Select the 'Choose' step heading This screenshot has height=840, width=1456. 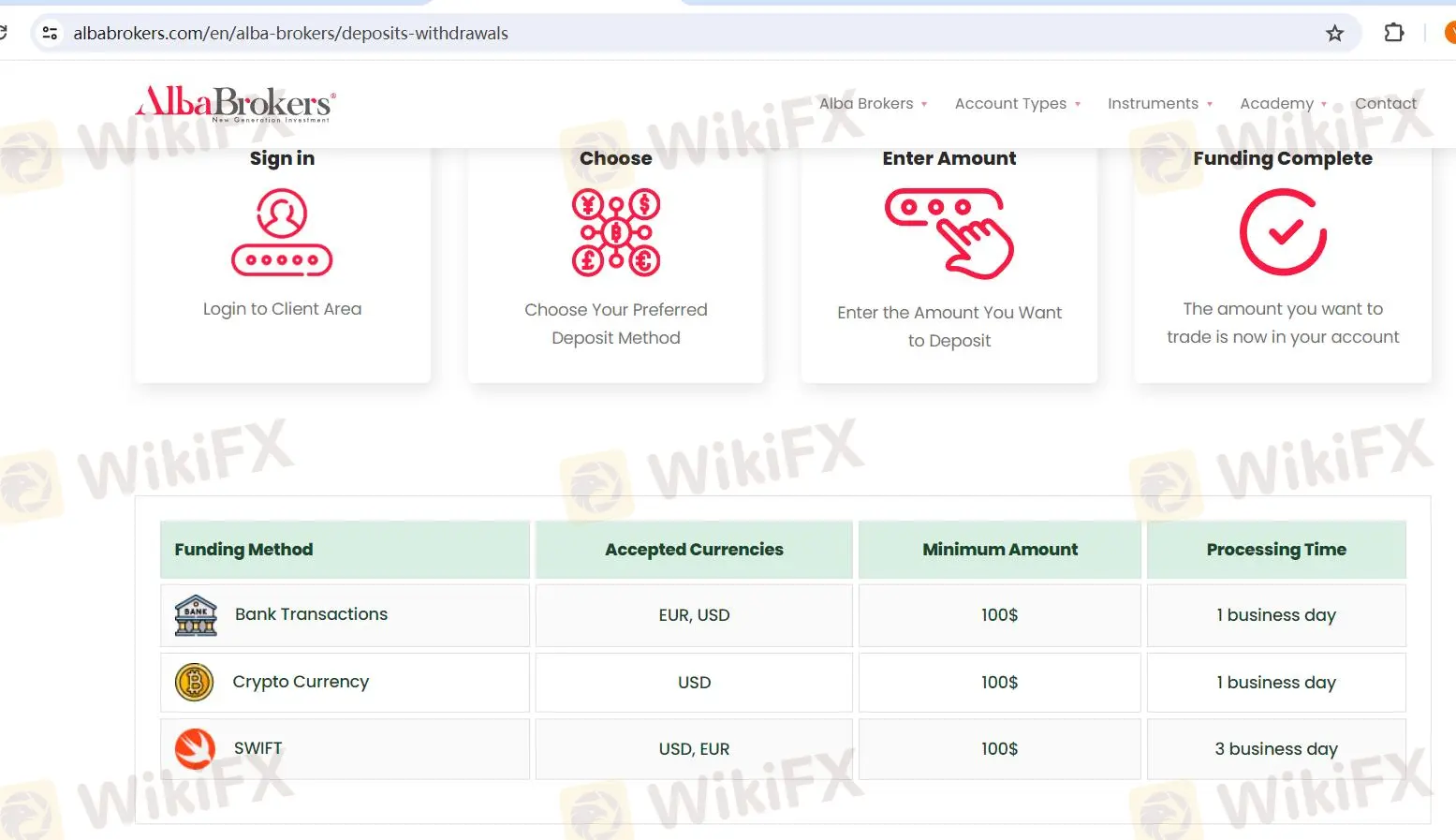pos(616,158)
